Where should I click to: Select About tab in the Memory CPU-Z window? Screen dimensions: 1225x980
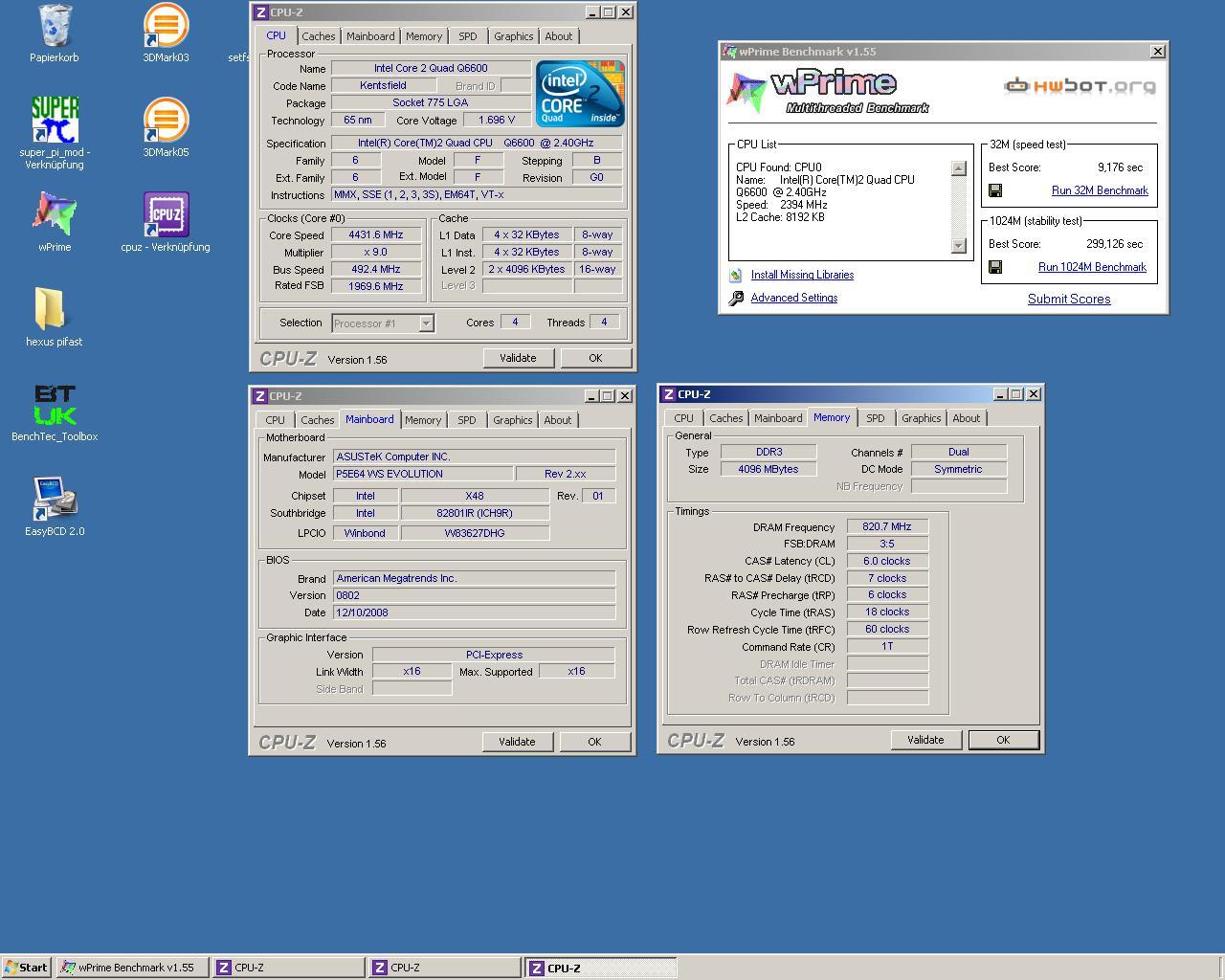click(967, 418)
